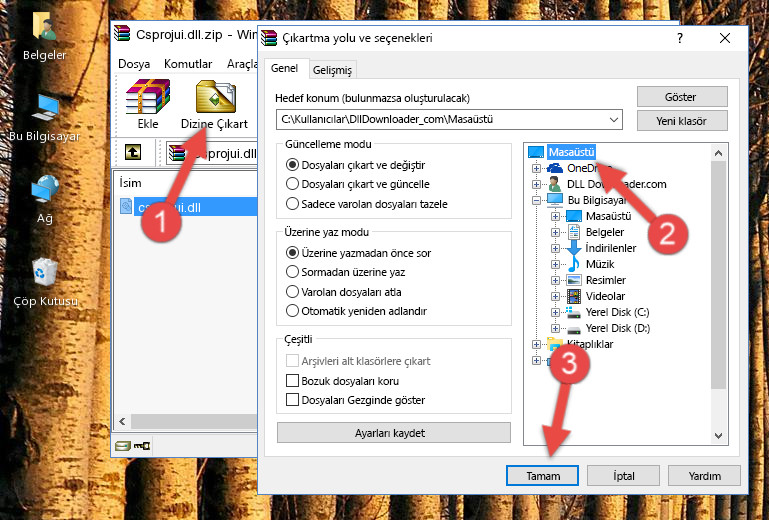Expand the Yerel Disk (C:) node
This screenshot has width=769, height=520.
[555, 312]
